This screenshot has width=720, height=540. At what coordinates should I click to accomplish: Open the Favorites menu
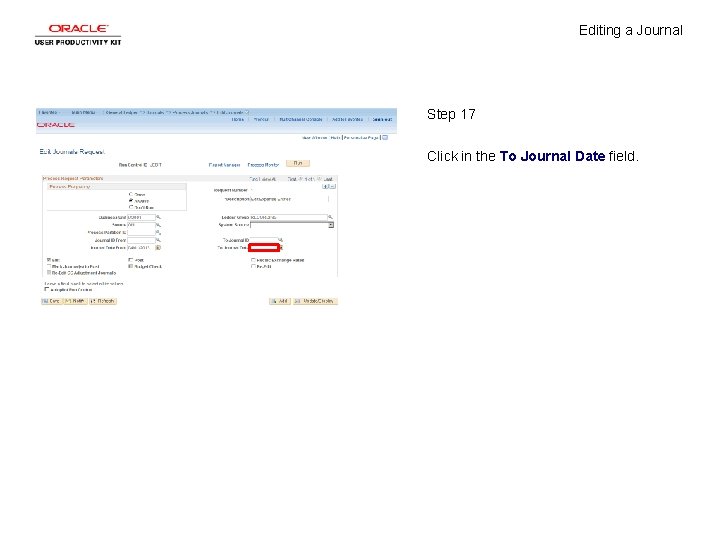(49, 112)
